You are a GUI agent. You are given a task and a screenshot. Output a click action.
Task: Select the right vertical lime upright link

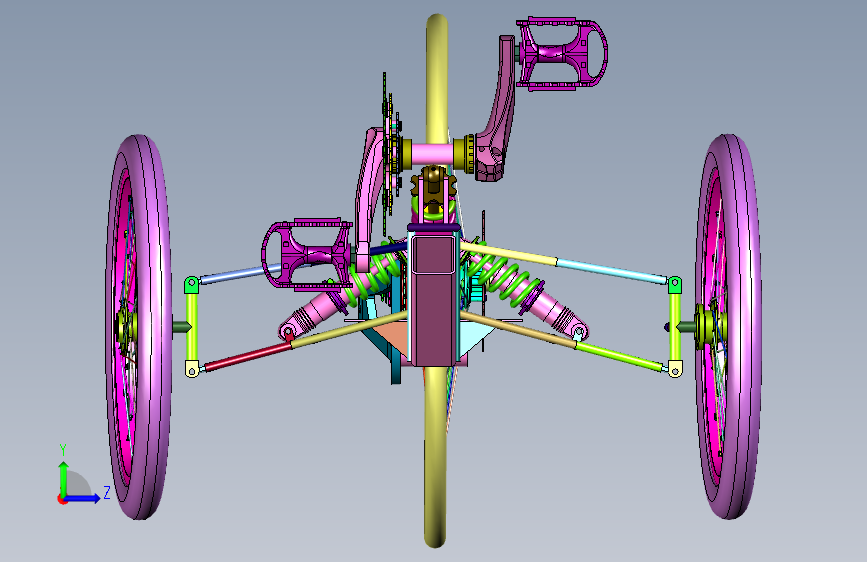point(675,326)
